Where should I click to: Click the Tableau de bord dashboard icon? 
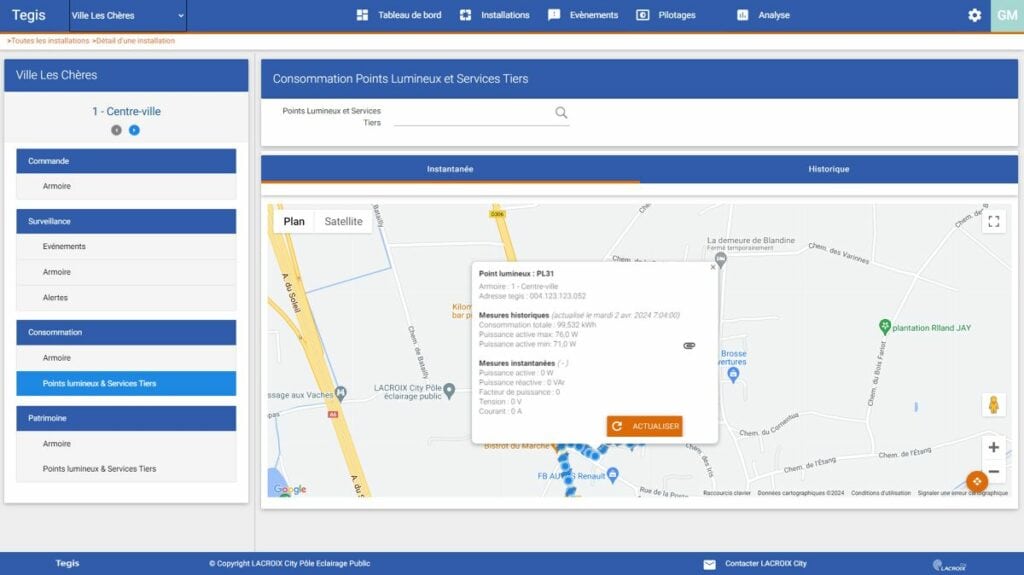[x=362, y=15]
